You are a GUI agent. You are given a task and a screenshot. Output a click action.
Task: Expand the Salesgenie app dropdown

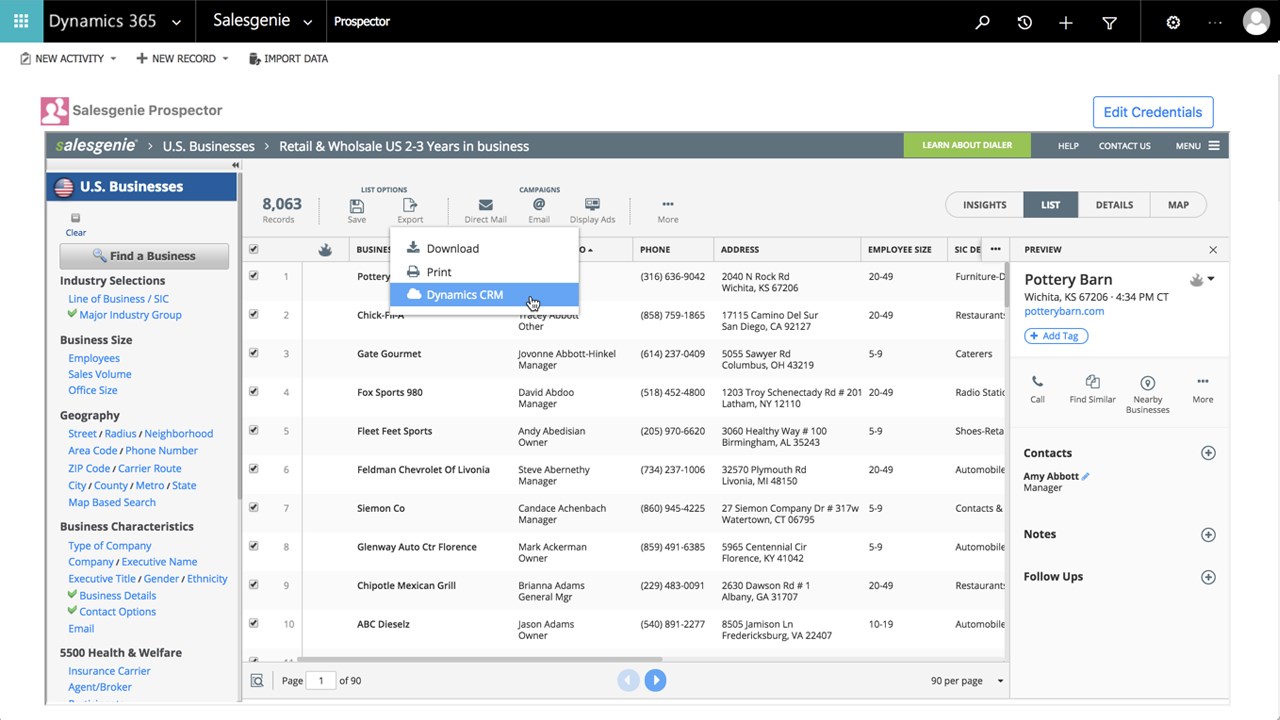coord(307,22)
